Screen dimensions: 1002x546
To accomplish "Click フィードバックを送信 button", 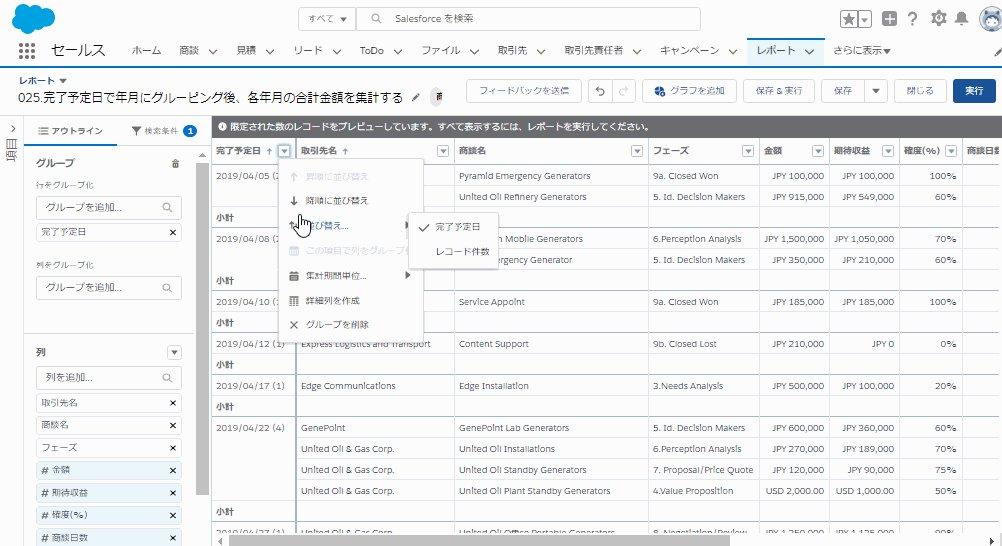I will [524, 91].
